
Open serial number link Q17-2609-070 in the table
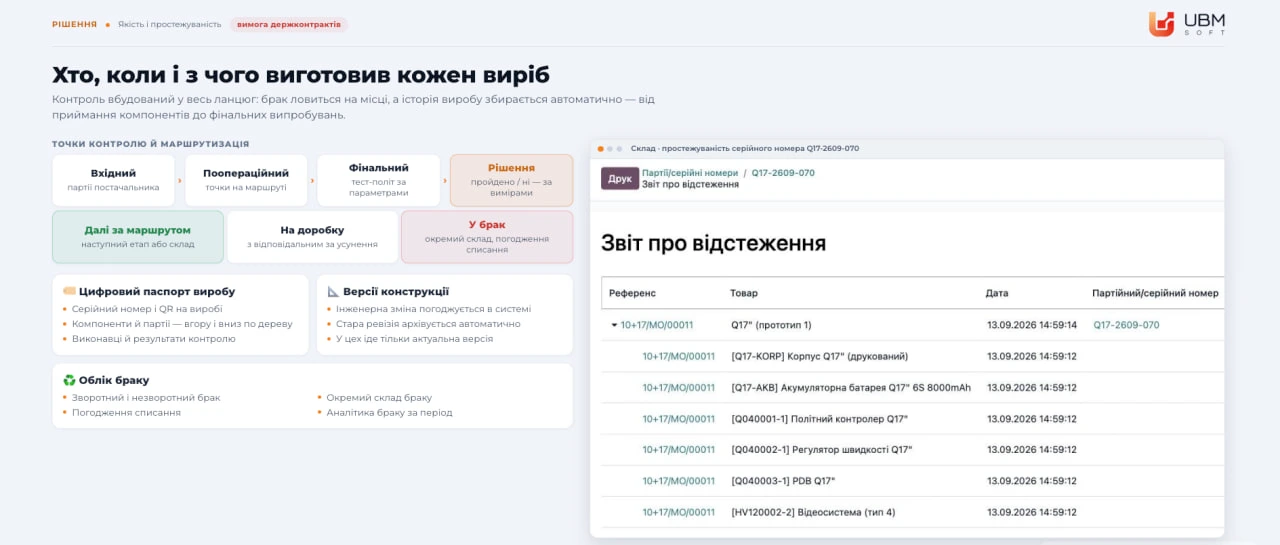[x=1126, y=325]
